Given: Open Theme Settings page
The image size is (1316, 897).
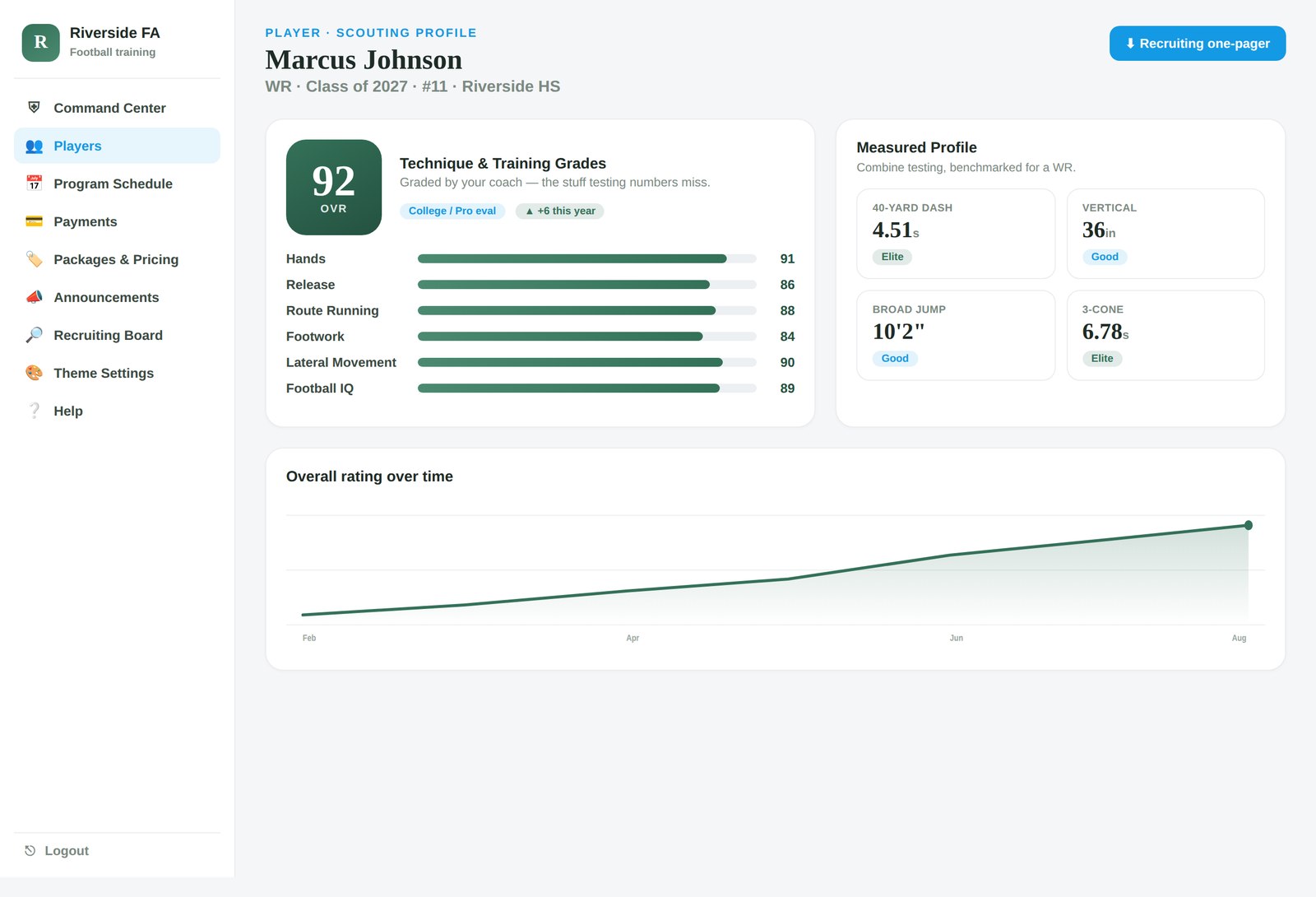Looking at the screenshot, I should 117,373.
